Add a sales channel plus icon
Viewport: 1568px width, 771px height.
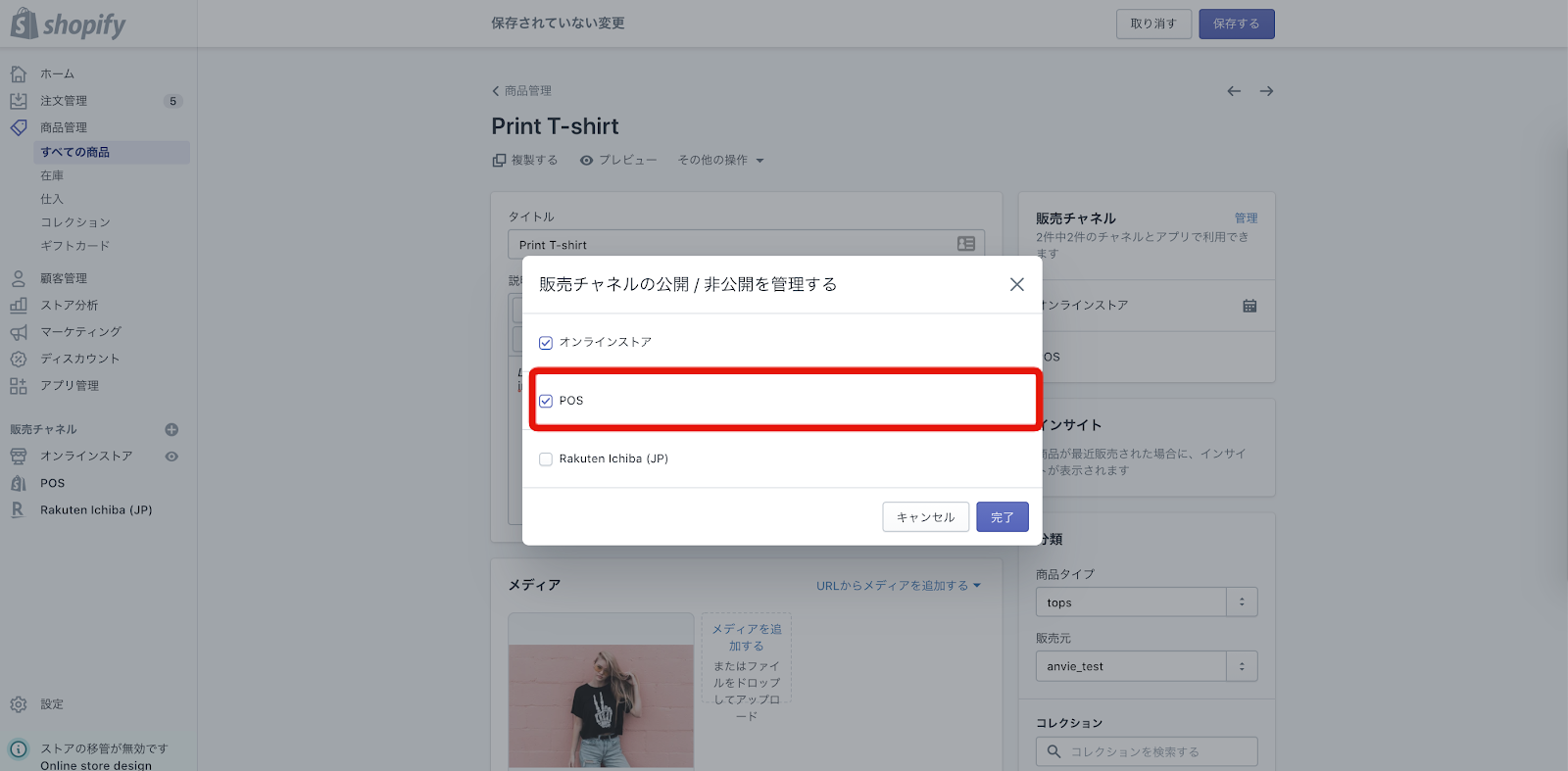(x=171, y=429)
